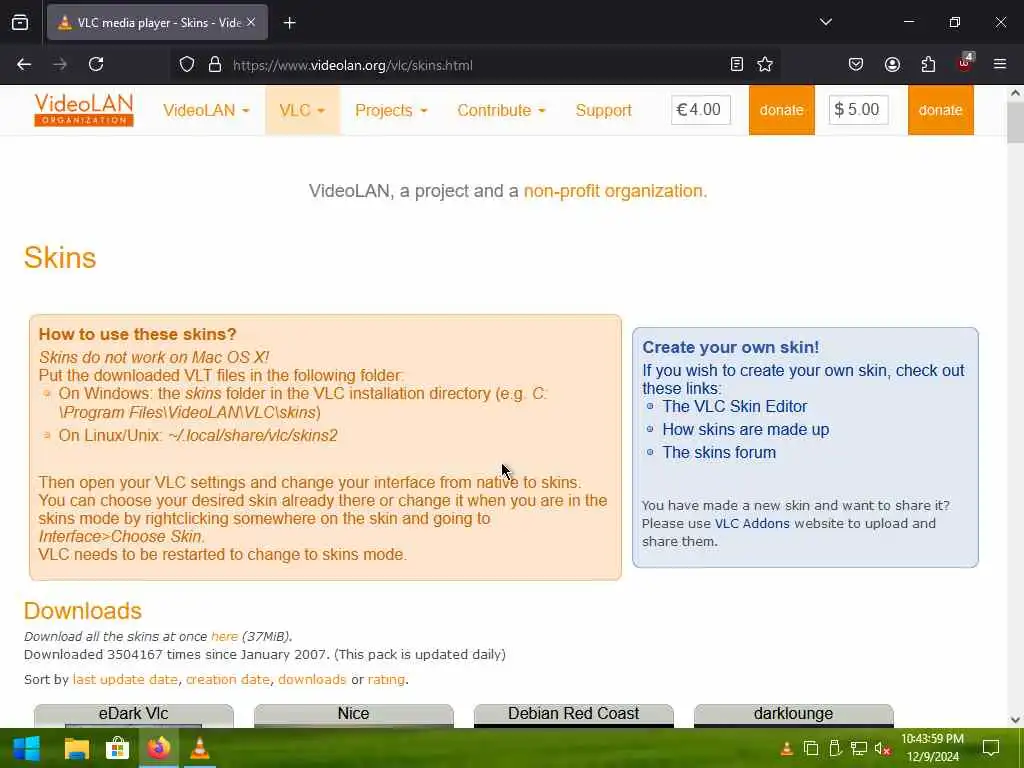Click donate button next to dollar amount
Image resolution: width=1024 pixels, height=768 pixels.
click(x=940, y=110)
